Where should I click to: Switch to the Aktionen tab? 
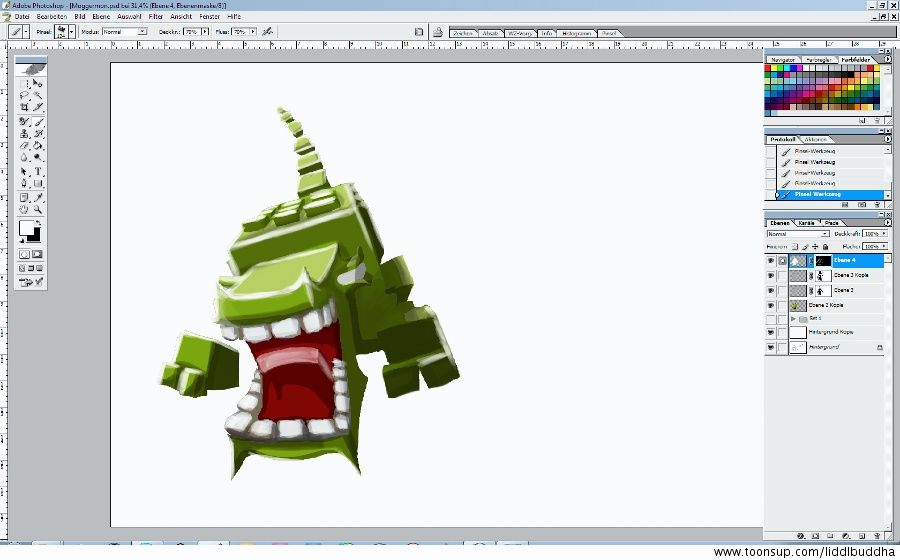click(815, 139)
